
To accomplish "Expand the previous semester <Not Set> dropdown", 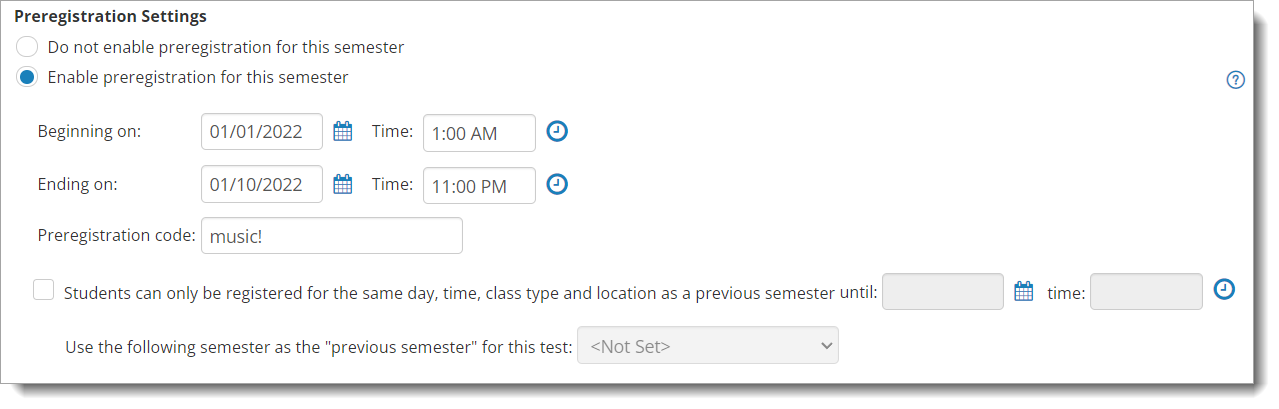I will point(708,346).
